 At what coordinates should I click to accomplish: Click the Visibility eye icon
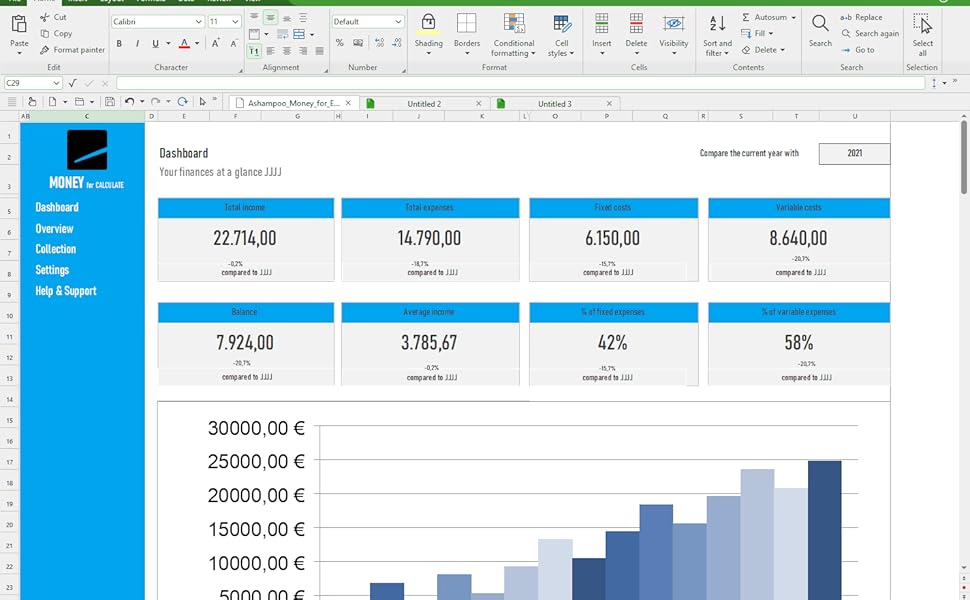pyautogui.click(x=674, y=25)
